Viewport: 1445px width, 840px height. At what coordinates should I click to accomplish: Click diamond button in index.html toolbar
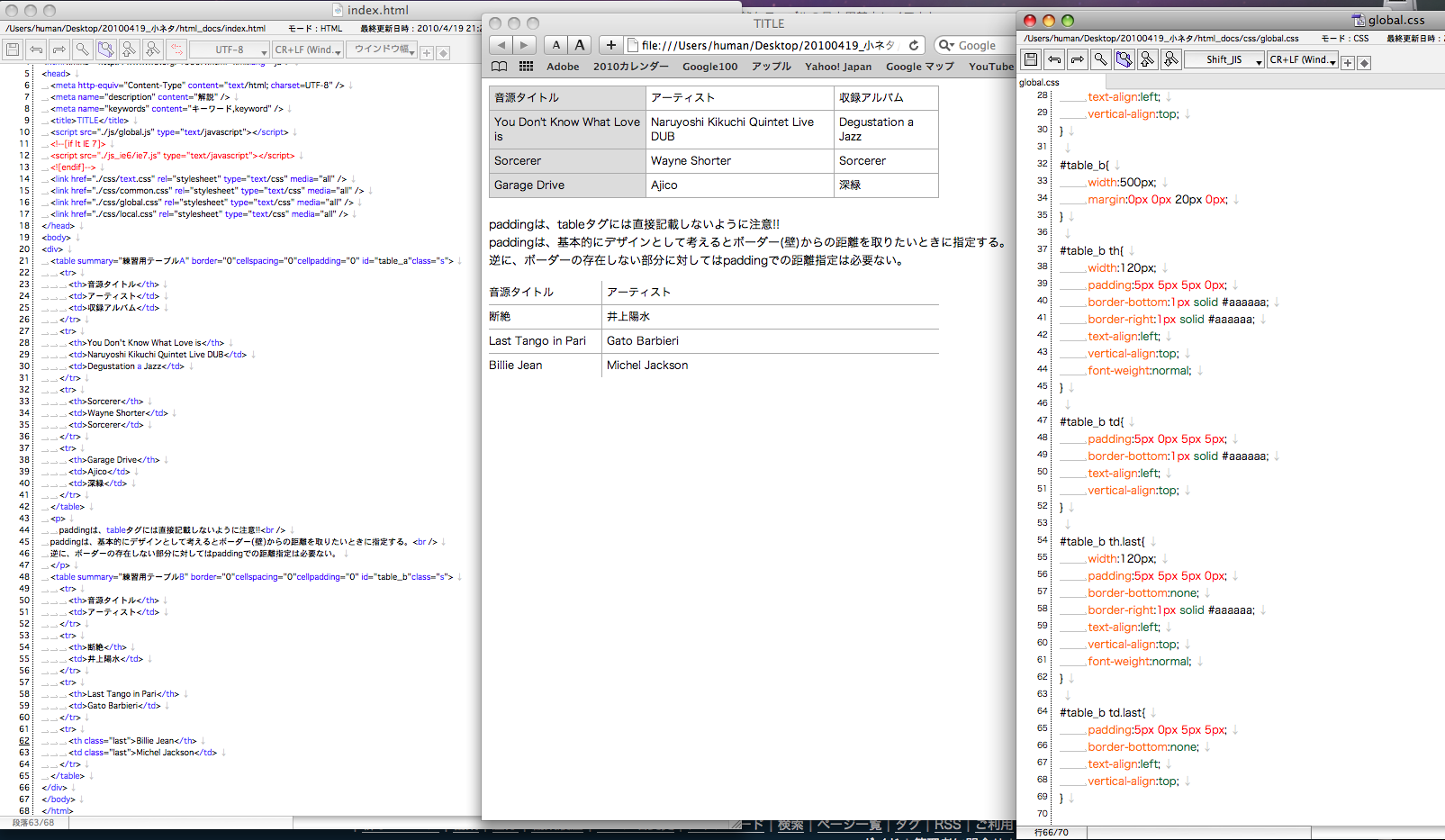443,53
